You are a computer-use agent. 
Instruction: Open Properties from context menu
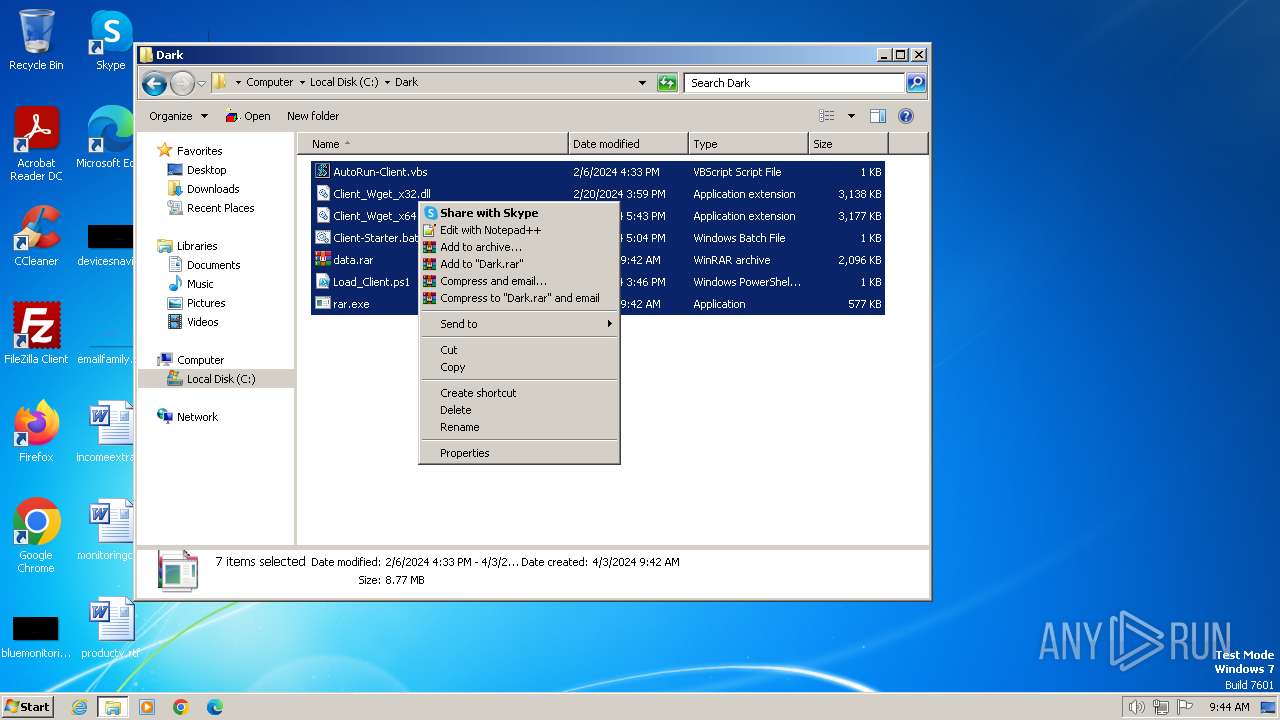(519, 453)
